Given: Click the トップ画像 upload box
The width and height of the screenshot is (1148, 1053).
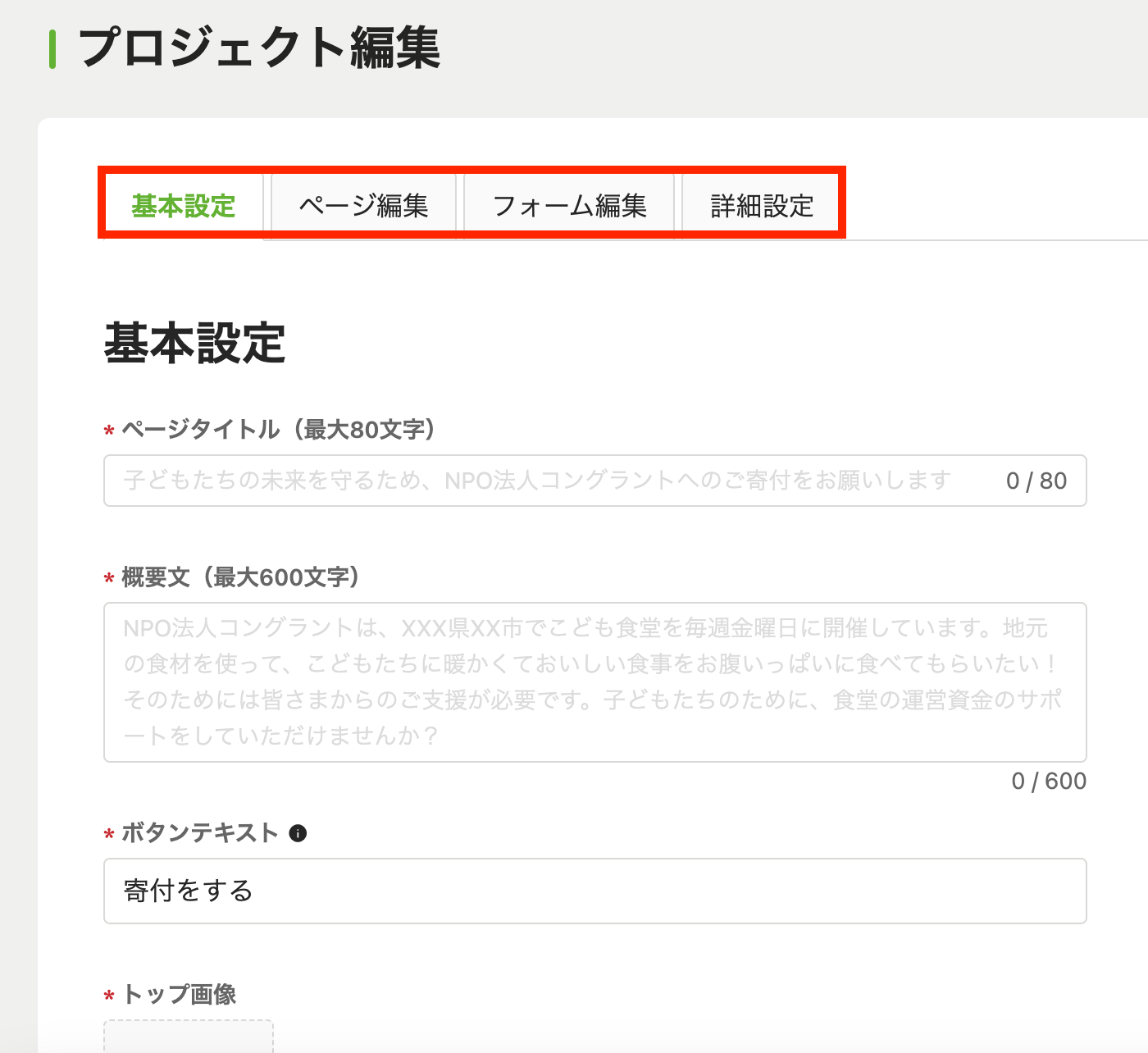Looking at the screenshot, I should pyautogui.click(x=189, y=1036).
